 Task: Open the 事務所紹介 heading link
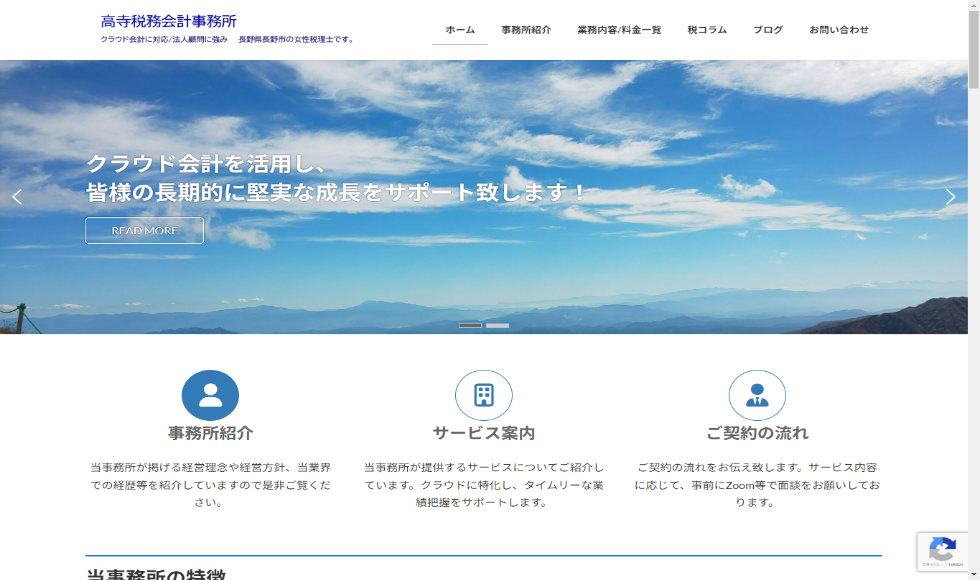pyautogui.click(x=210, y=433)
